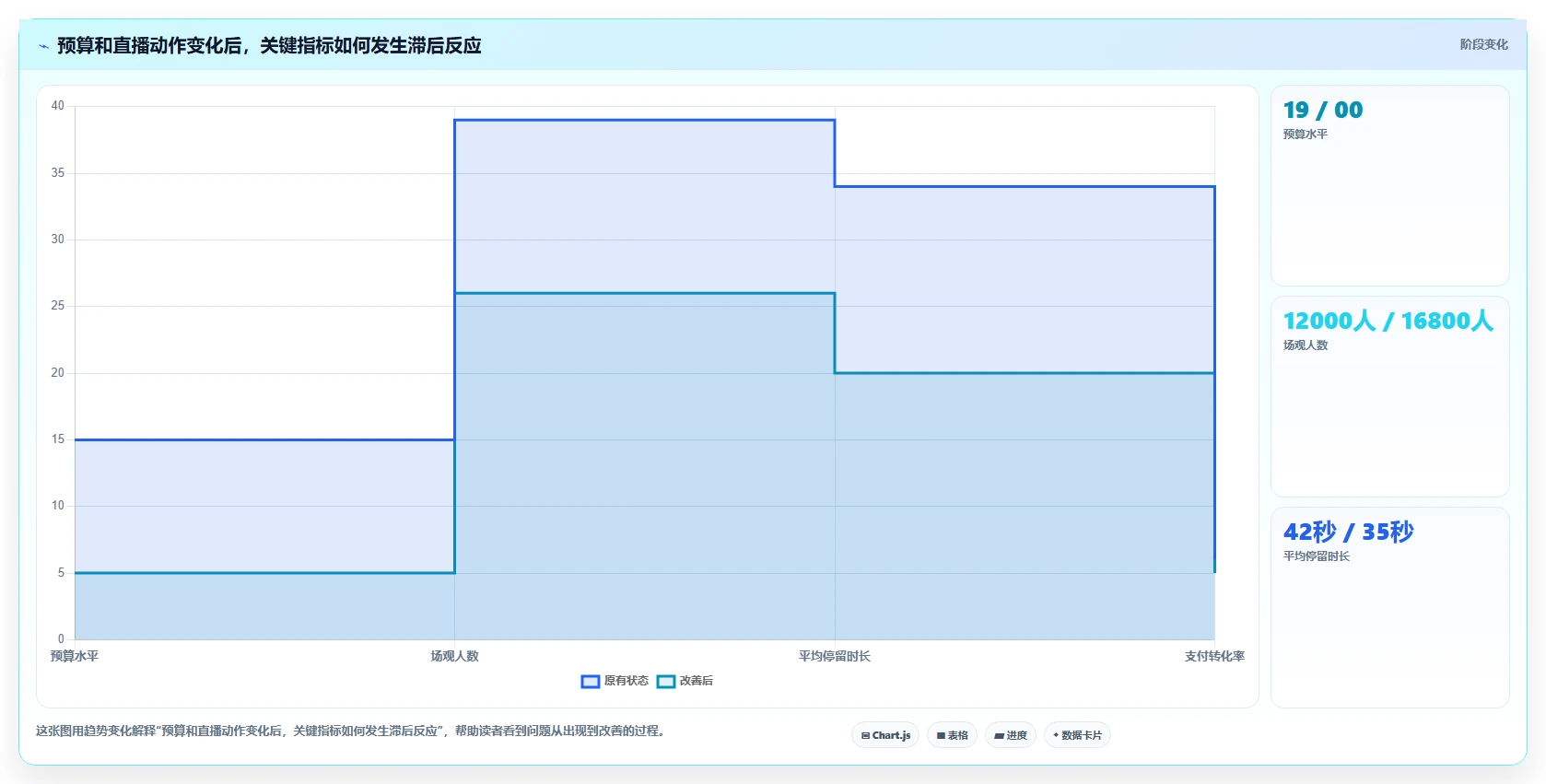Click the 平均停留时长 x-axis label
Viewport: 1546px width, 784px height.
coord(835,656)
